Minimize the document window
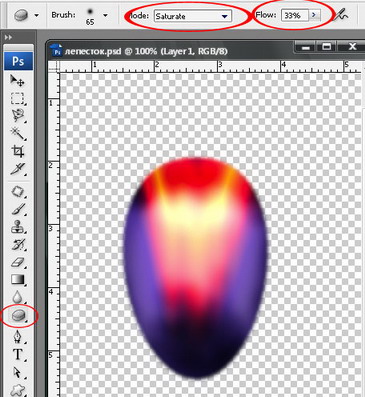The width and height of the screenshot is (365, 397). [x=306, y=47]
